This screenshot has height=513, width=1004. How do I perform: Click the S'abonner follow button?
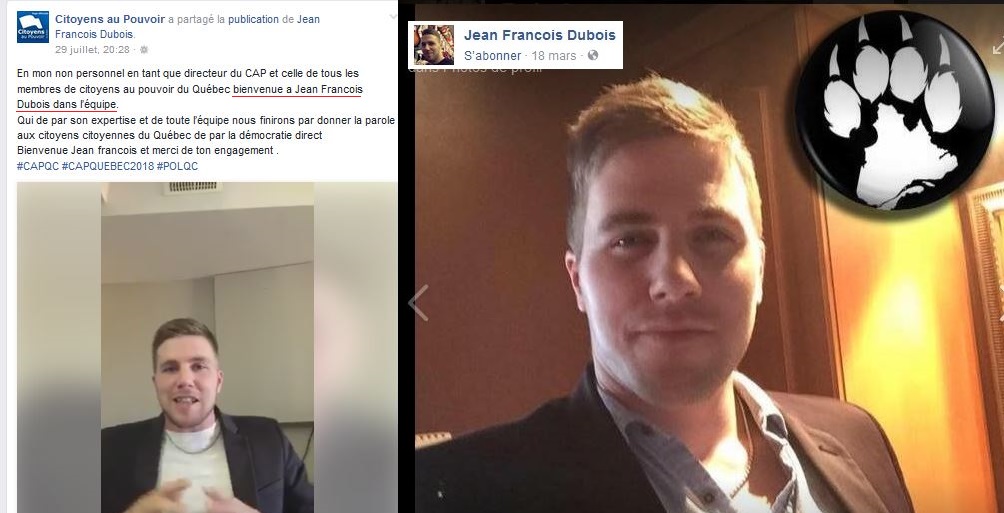click(x=492, y=56)
